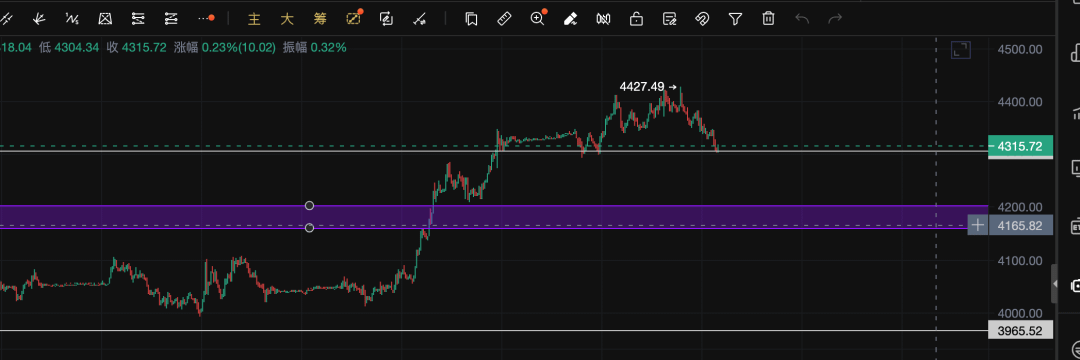1080x360 pixels.
Task: Click the 收 4315.72 closing price text
Action: [x=136, y=47]
